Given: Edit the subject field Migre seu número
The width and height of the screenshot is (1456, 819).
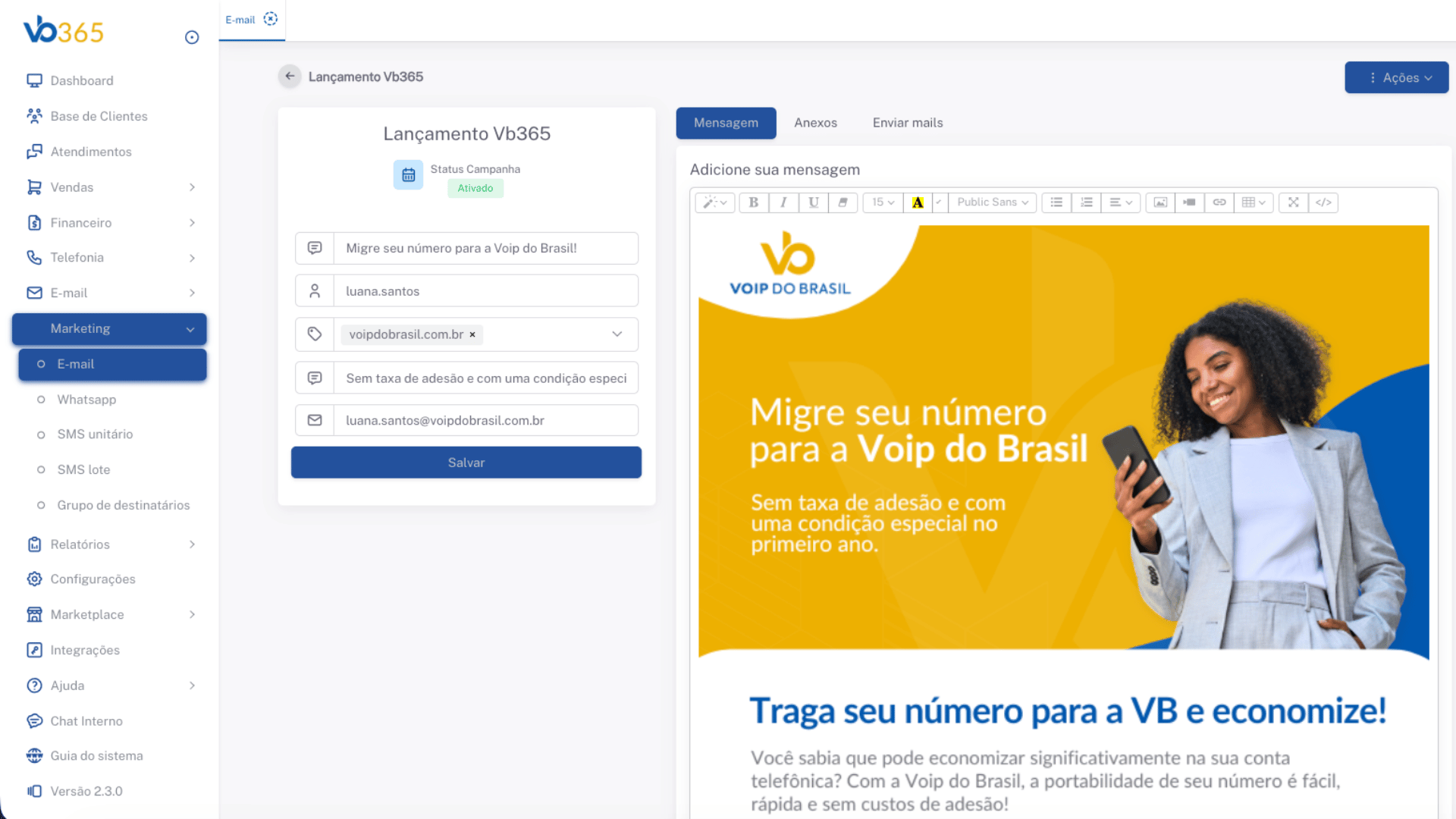Looking at the screenshot, I should 486,248.
